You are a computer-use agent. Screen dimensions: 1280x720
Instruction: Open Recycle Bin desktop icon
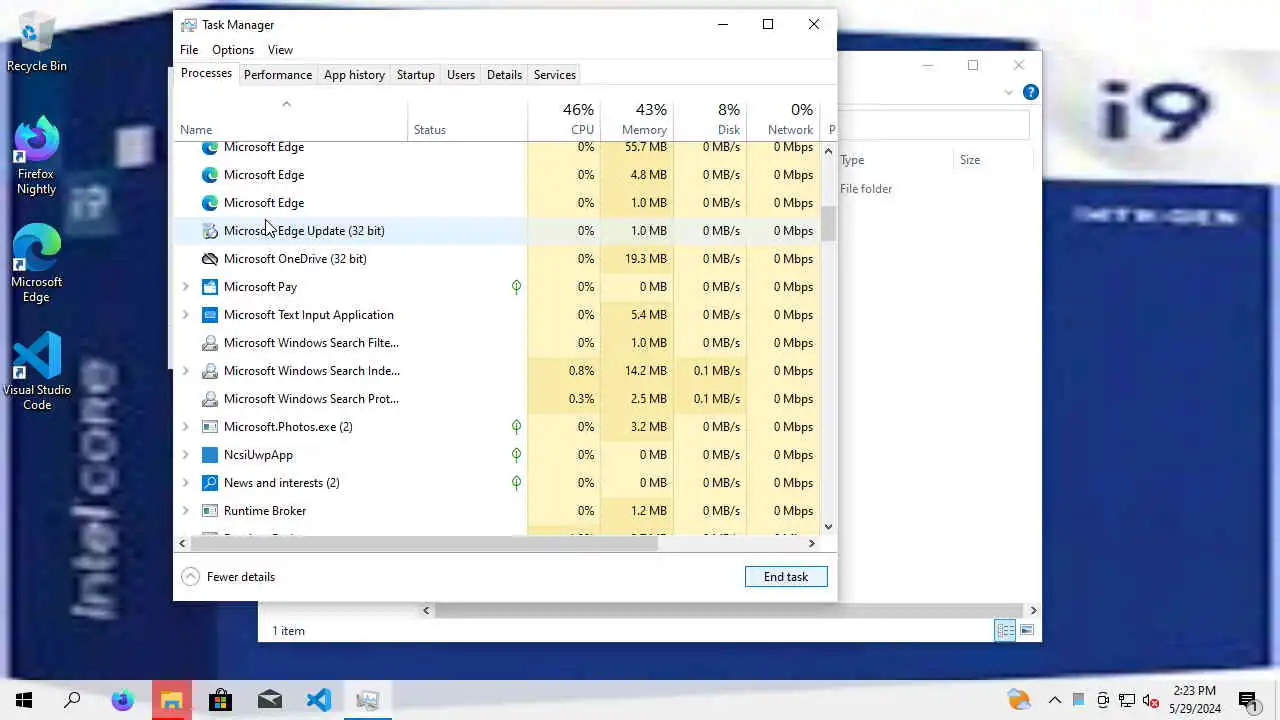click(37, 43)
